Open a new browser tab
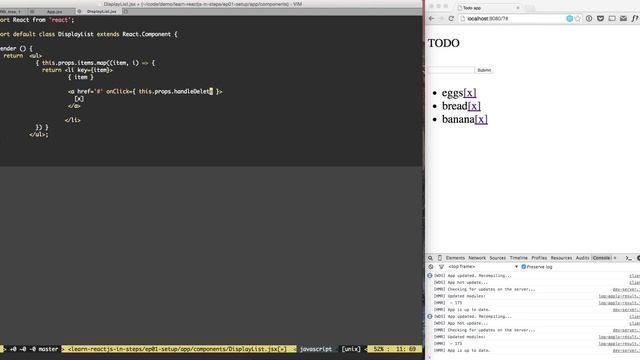 click(530, 8)
